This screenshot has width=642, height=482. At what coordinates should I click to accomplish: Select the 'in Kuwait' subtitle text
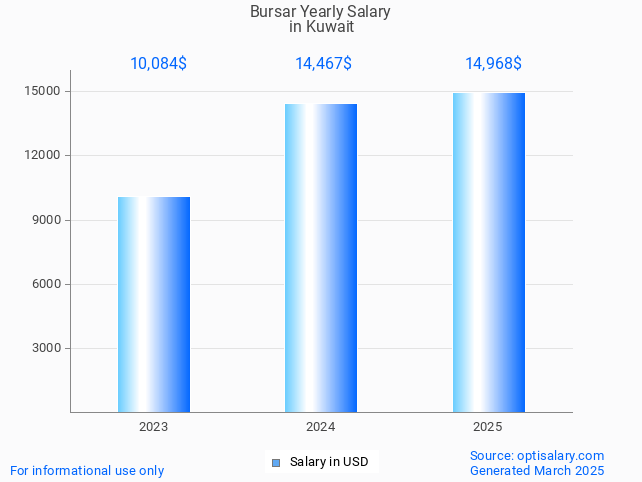click(321, 27)
